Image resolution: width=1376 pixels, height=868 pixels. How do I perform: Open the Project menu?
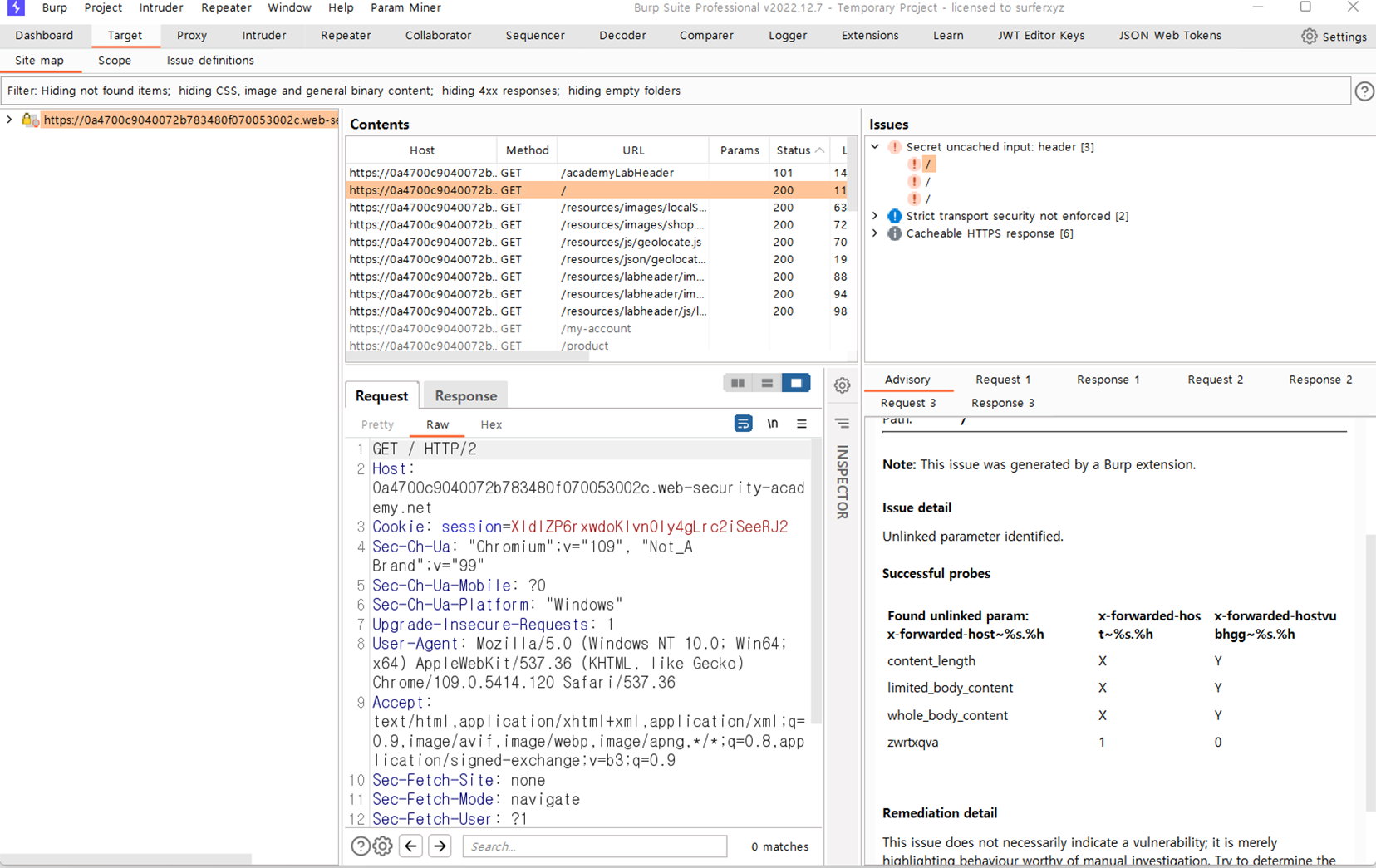pos(103,7)
